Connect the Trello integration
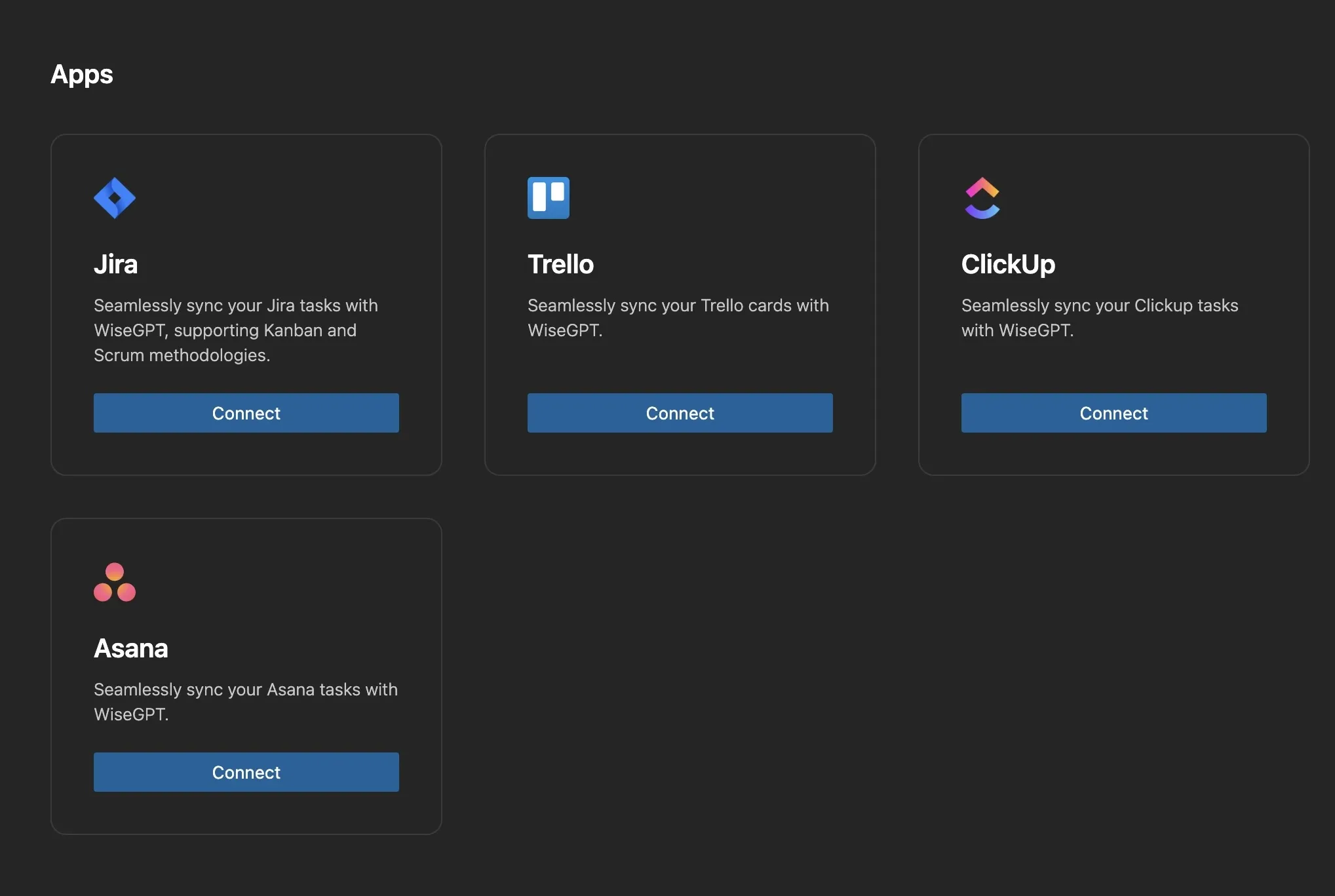 (680, 413)
